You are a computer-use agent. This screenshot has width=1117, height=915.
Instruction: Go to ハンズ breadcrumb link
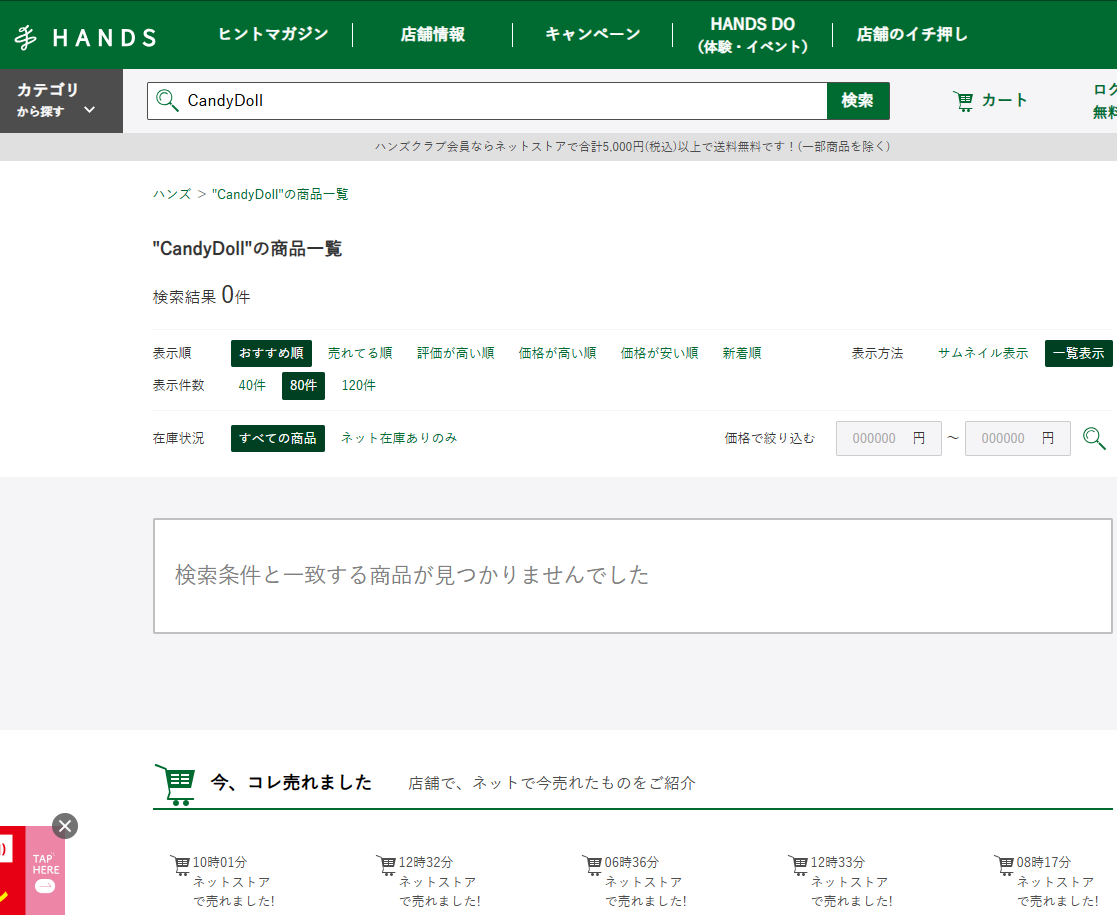(172, 195)
